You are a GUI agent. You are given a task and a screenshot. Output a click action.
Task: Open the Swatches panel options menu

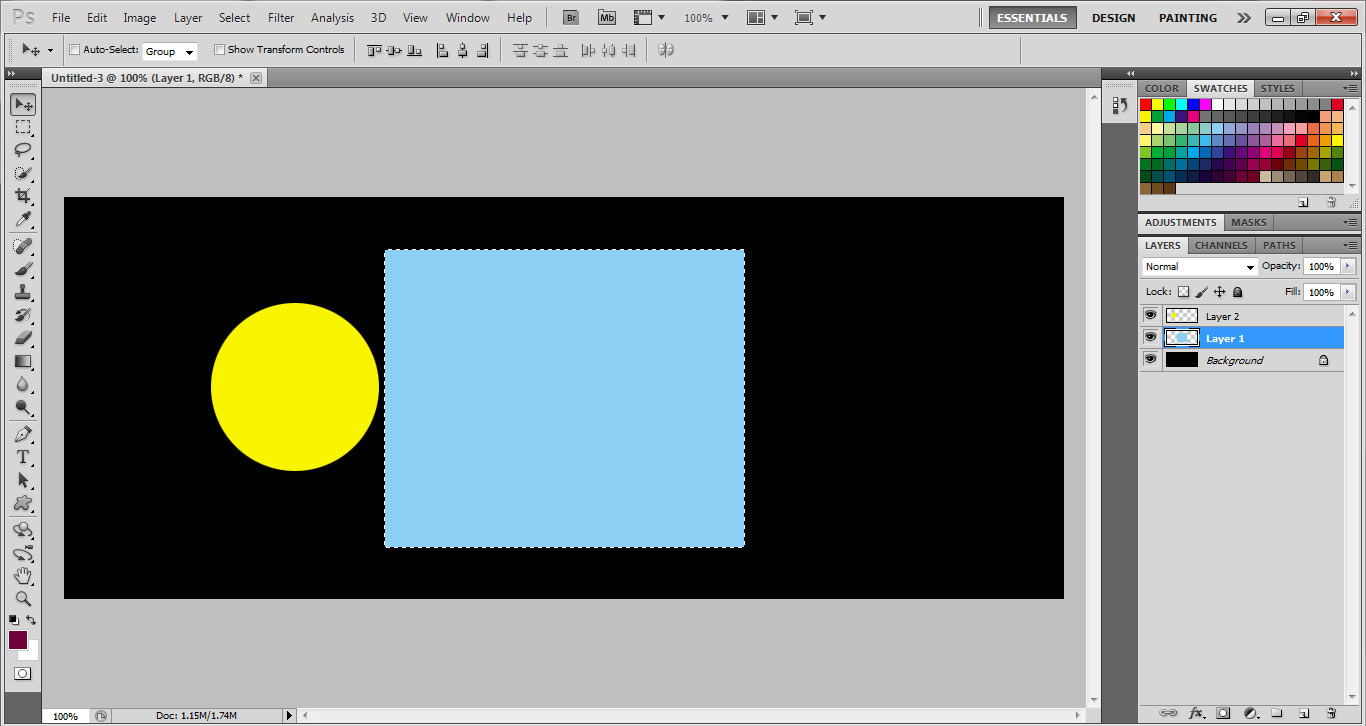(x=1352, y=88)
